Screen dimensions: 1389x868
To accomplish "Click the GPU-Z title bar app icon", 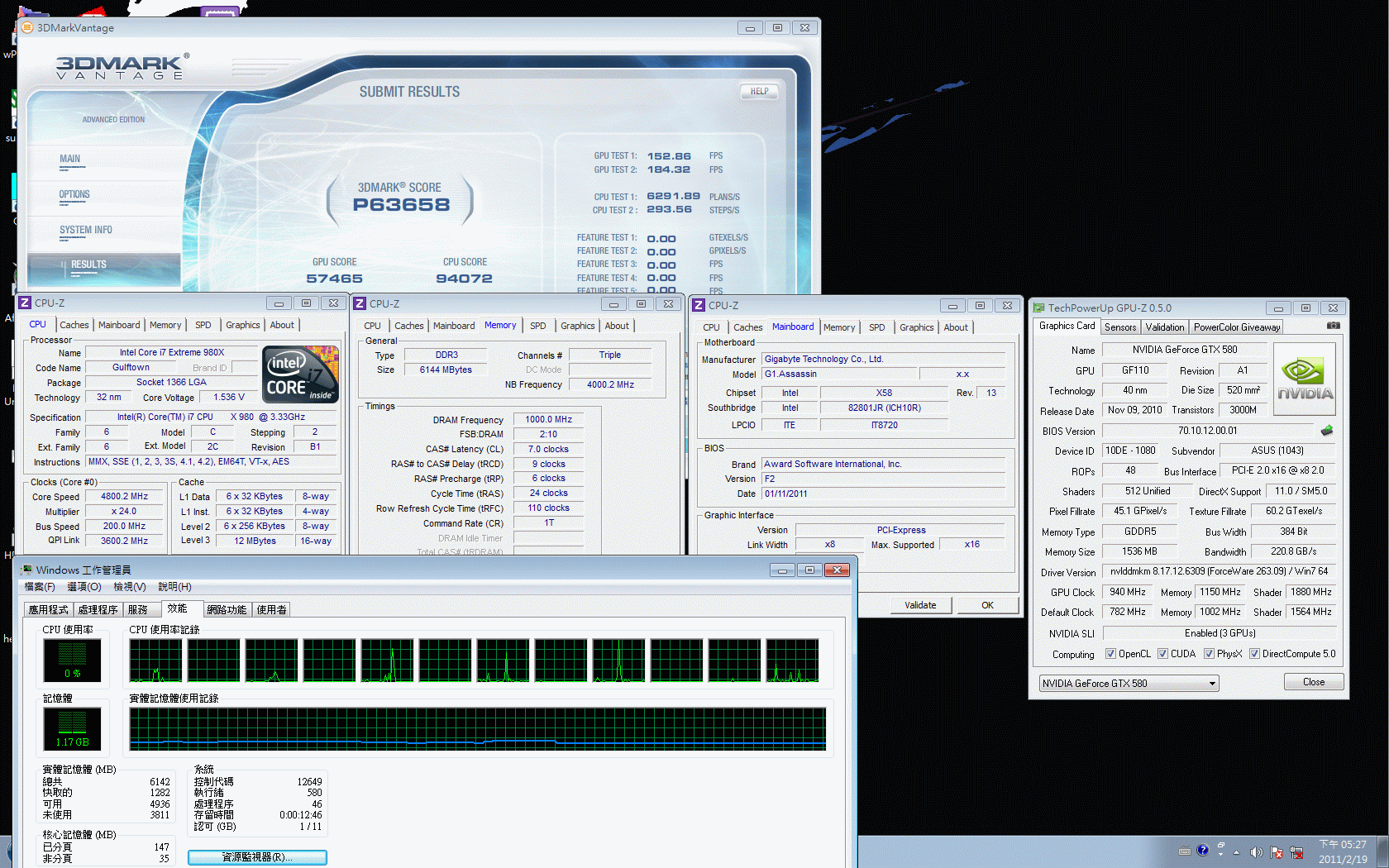I will [x=1039, y=308].
